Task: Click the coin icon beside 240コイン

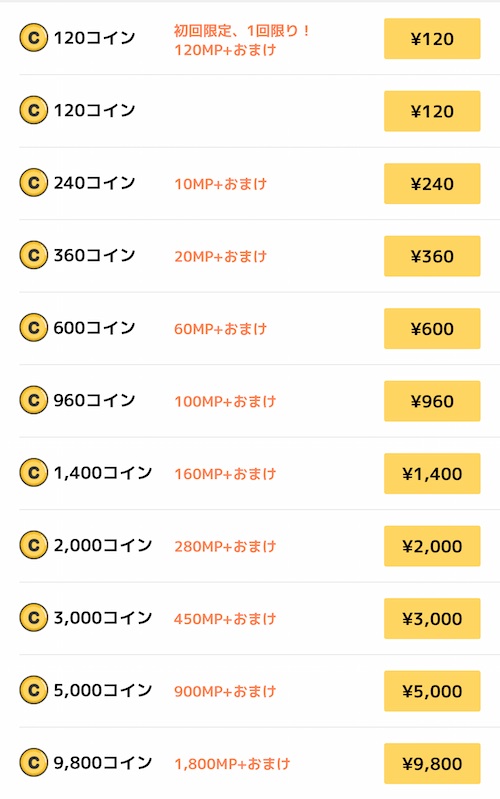Action: point(34,182)
